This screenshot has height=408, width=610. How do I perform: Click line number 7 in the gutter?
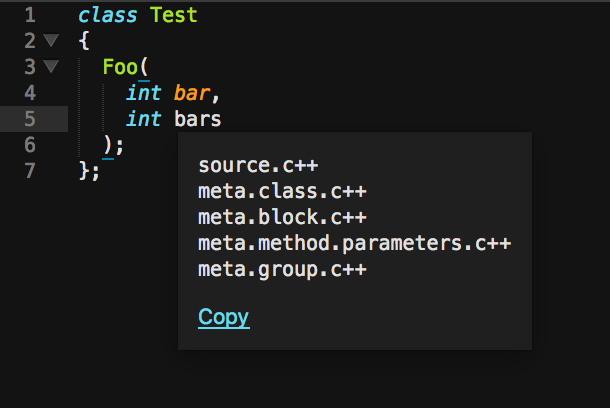tap(29, 171)
